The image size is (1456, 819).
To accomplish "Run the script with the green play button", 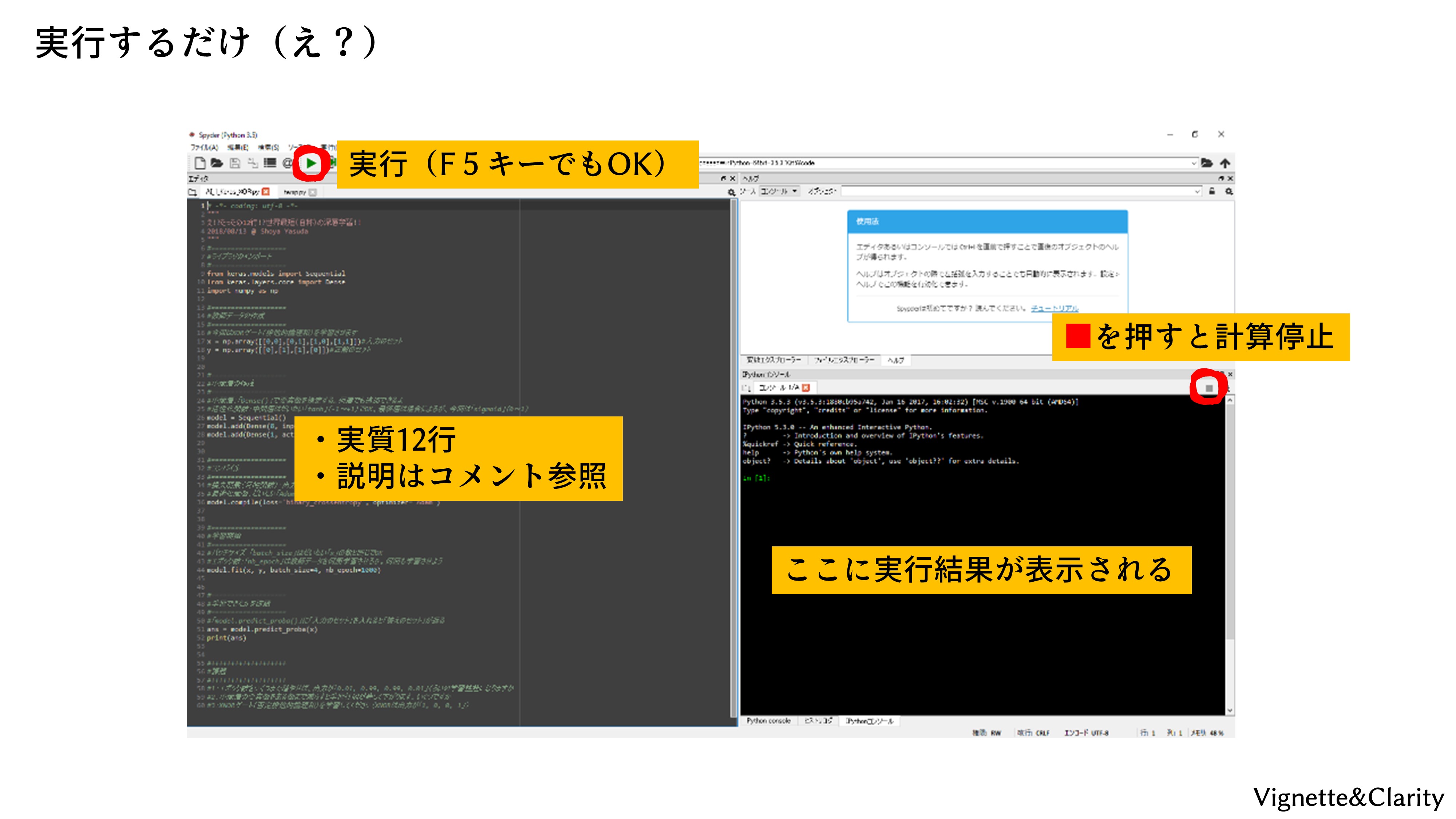I will (311, 163).
